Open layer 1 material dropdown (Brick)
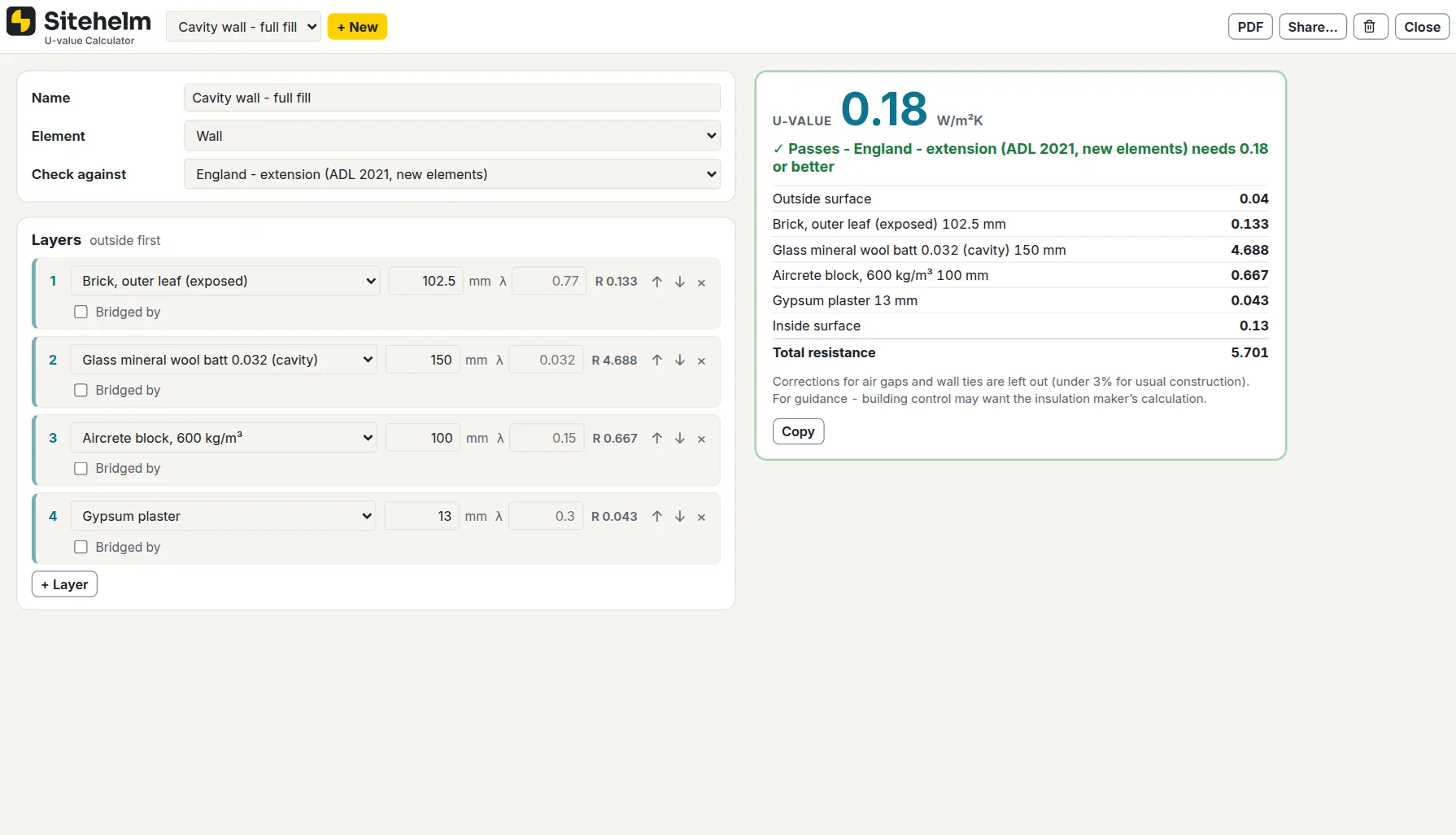The height and width of the screenshot is (835, 1456). (x=225, y=281)
